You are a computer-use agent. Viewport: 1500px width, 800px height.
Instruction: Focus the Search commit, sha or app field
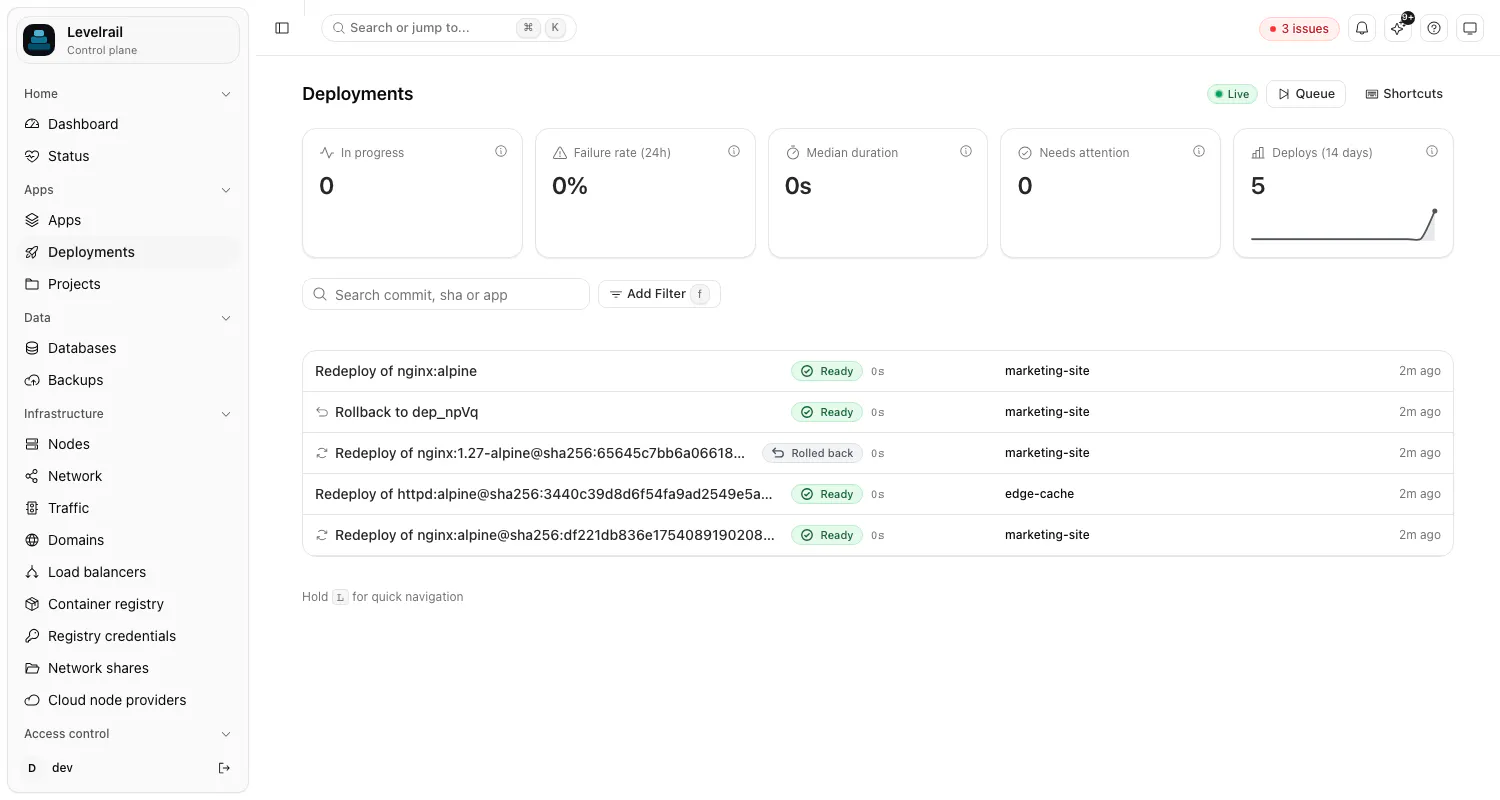446,294
